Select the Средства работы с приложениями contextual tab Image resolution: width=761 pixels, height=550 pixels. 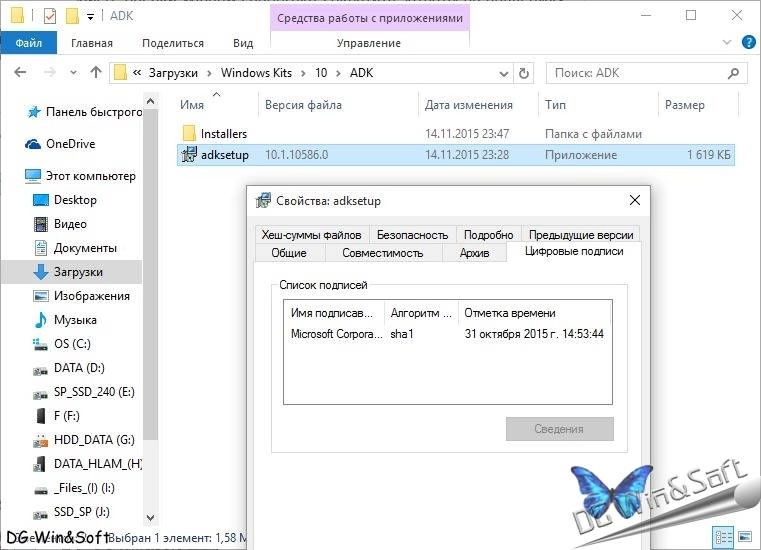point(370,18)
